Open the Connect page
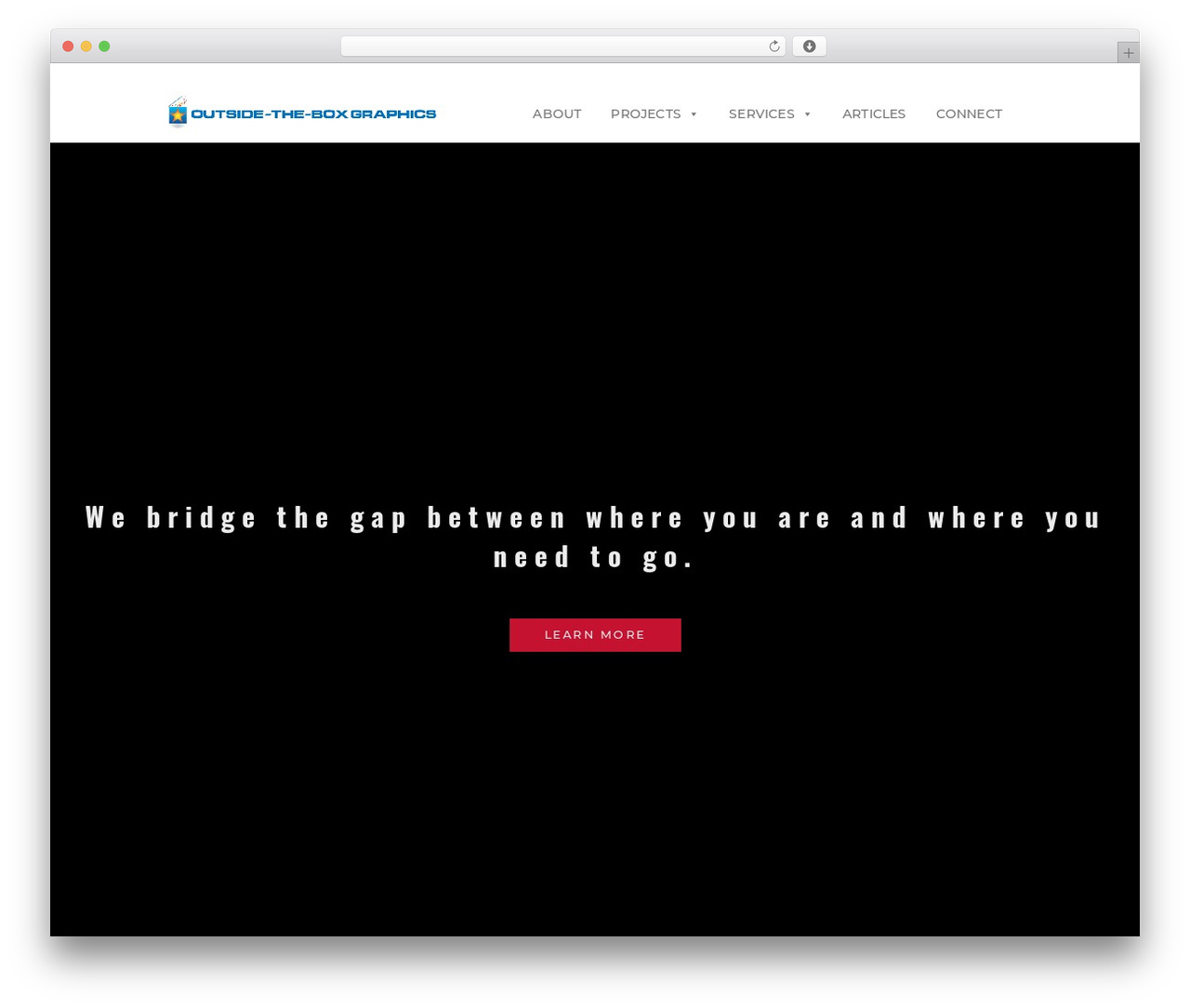Viewport: 1190px width, 1008px height. (x=969, y=113)
